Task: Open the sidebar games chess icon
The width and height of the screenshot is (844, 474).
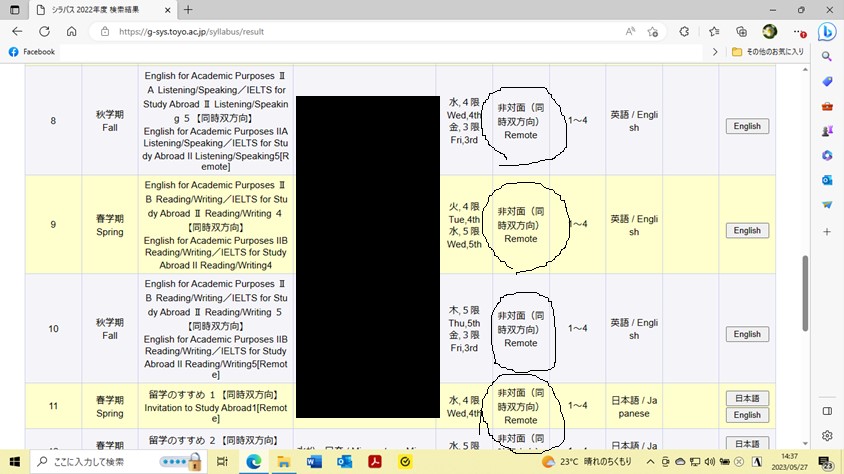Action: (827, 131)
